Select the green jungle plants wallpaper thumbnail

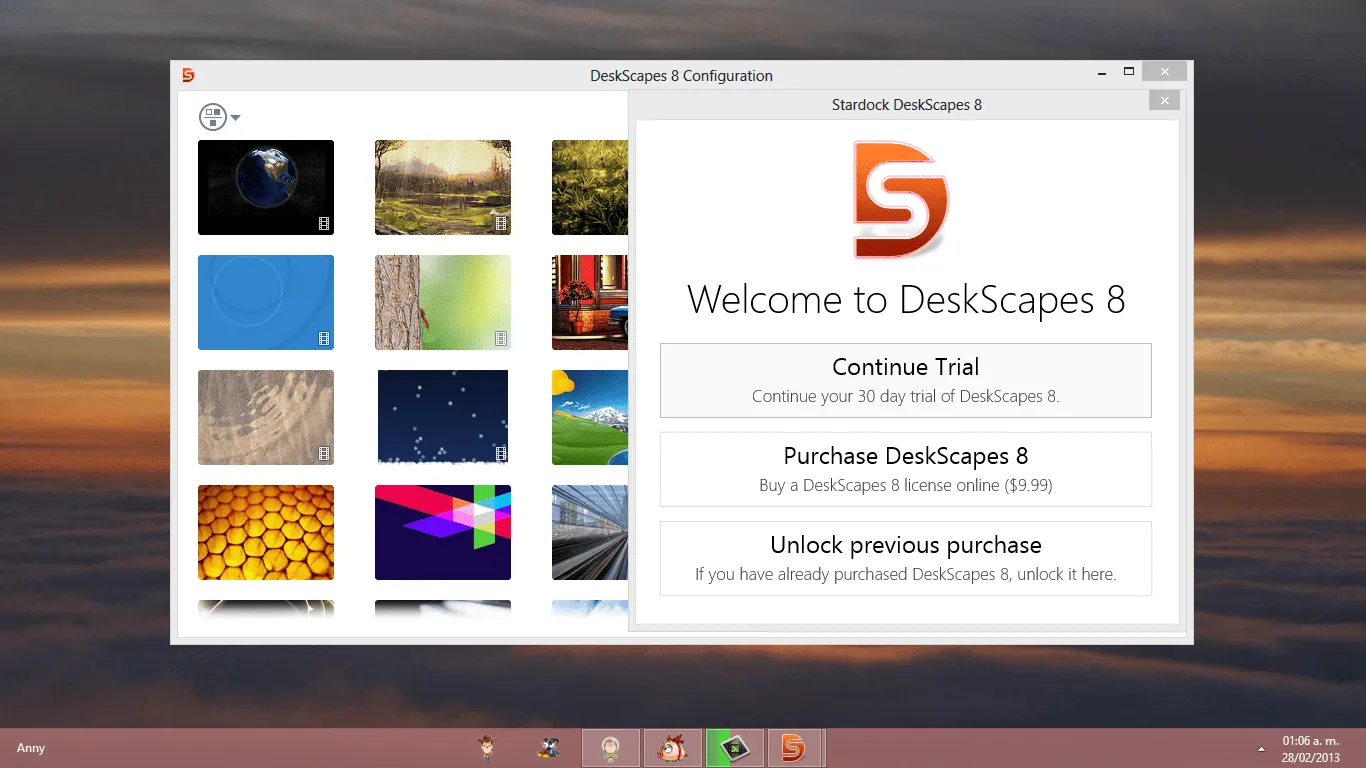coord(590,187)
